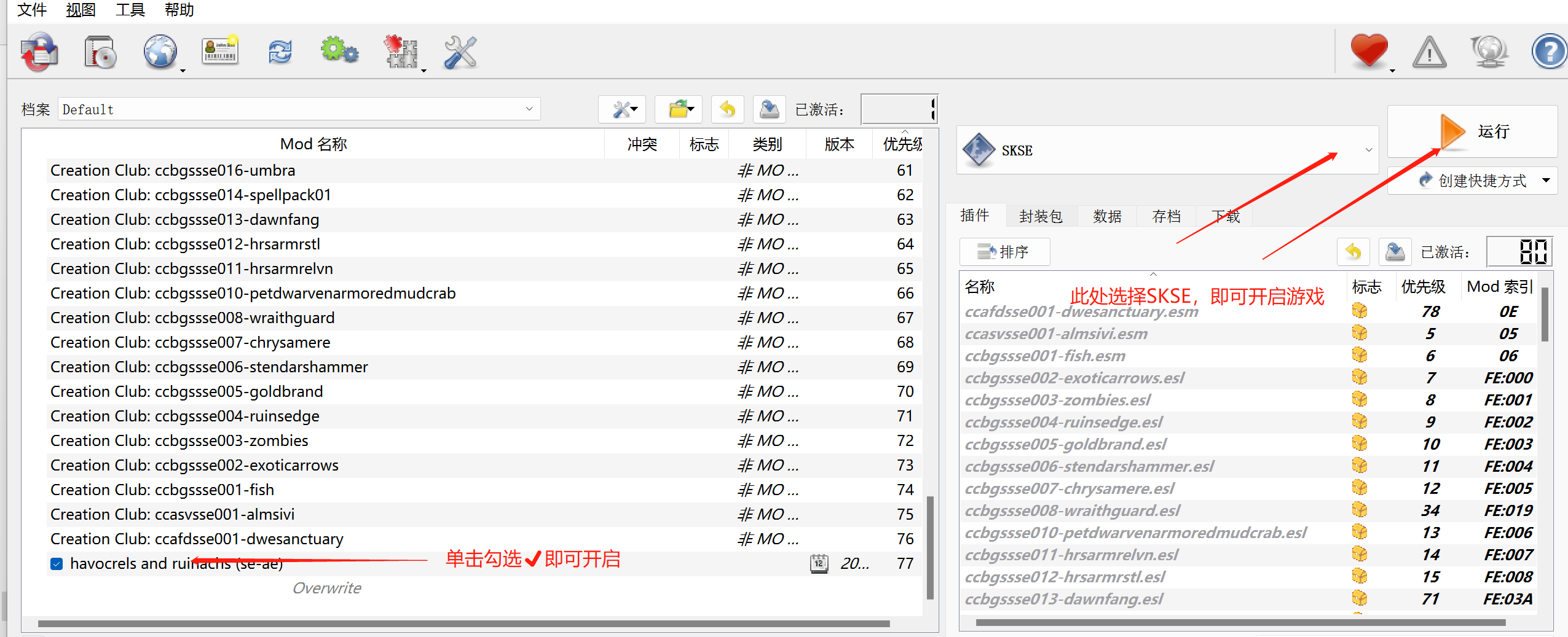Expand the 创建快捷方式 dropdown
This screenshot has height=637, width=1568.
[x=1545, y=181]
